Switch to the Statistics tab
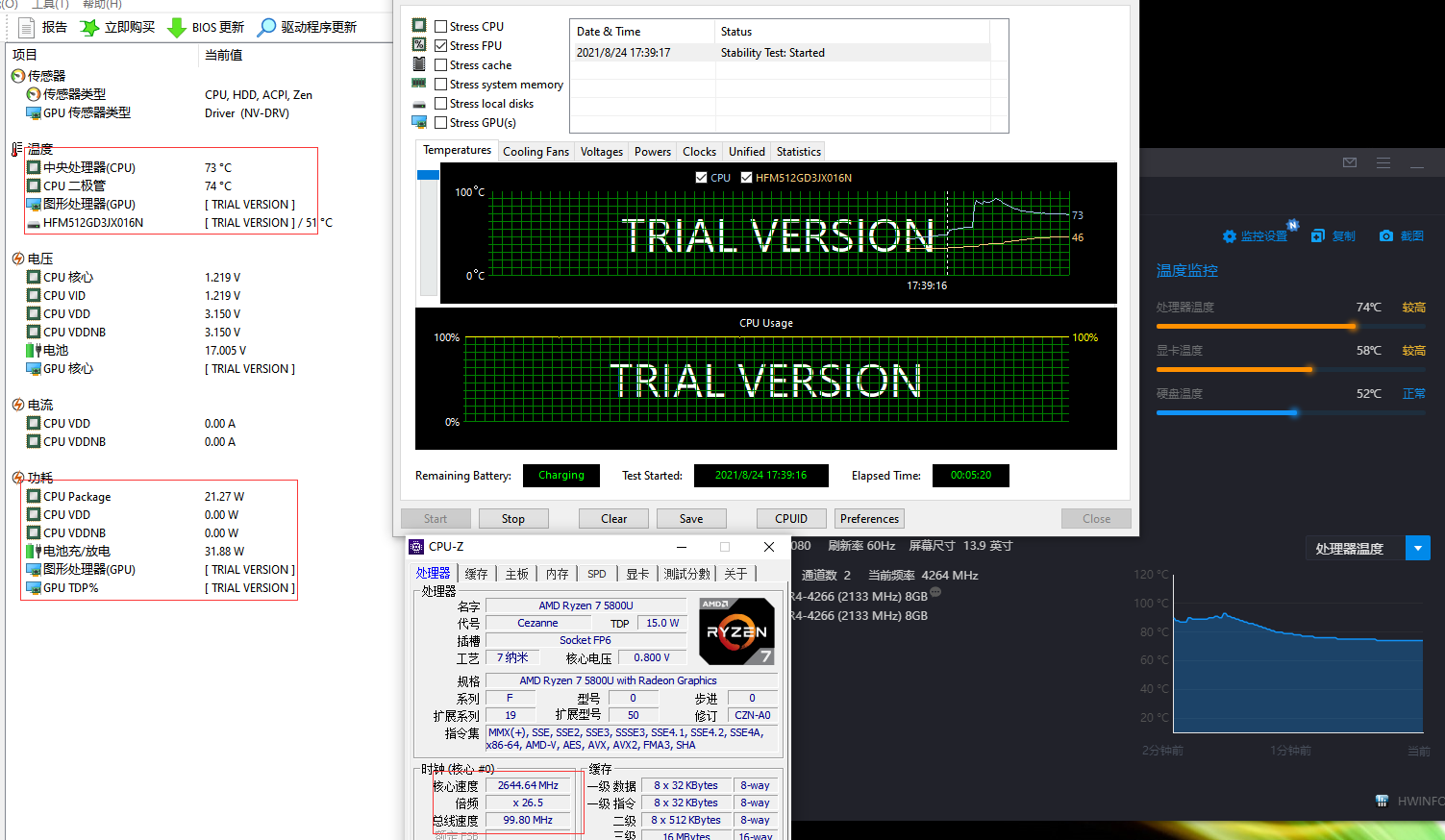The image size is (1445, 840). (799, 151)
